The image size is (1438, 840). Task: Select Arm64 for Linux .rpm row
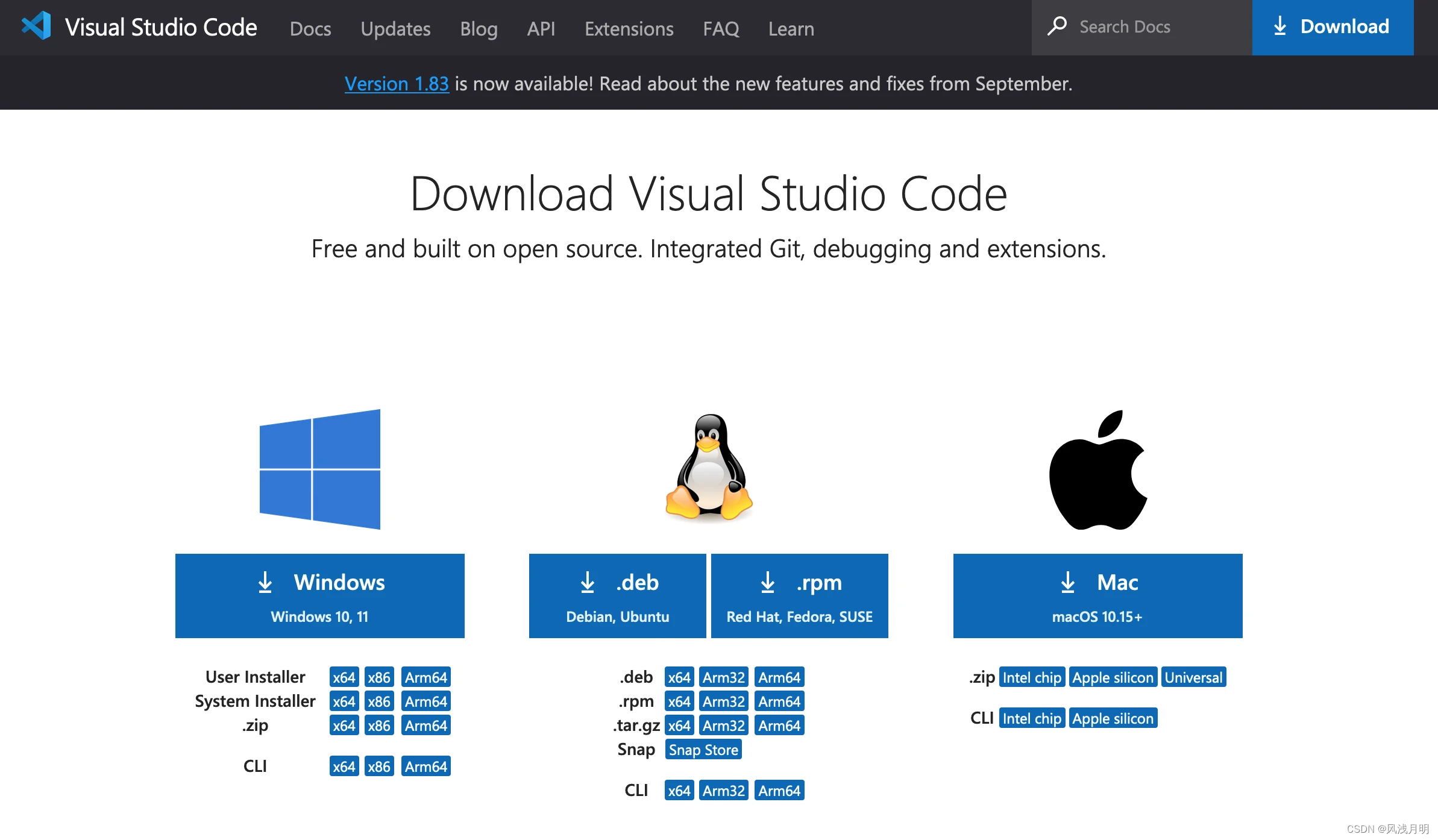(779, 701)
